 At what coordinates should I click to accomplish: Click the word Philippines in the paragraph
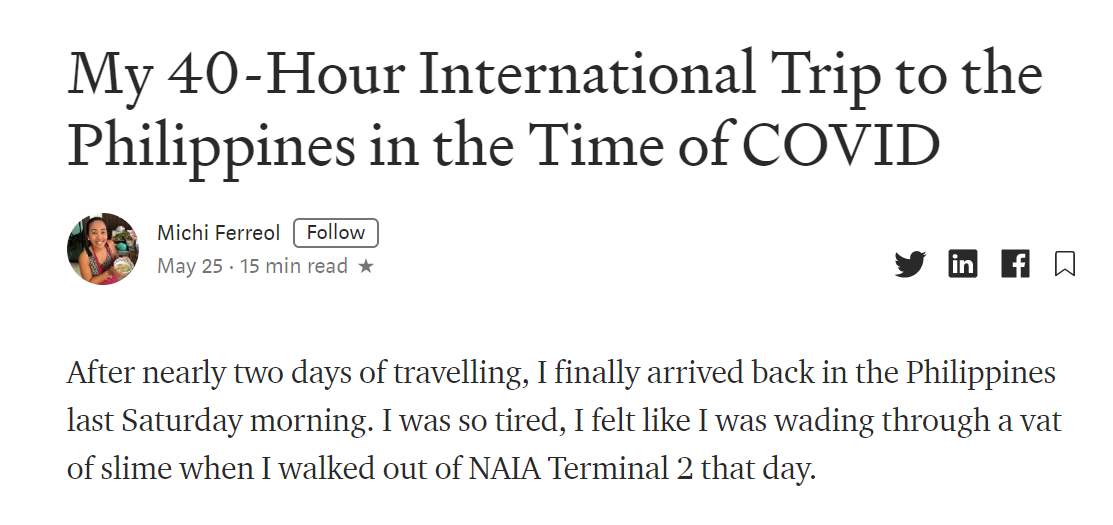pyautogui.click(x=981, y=374)
